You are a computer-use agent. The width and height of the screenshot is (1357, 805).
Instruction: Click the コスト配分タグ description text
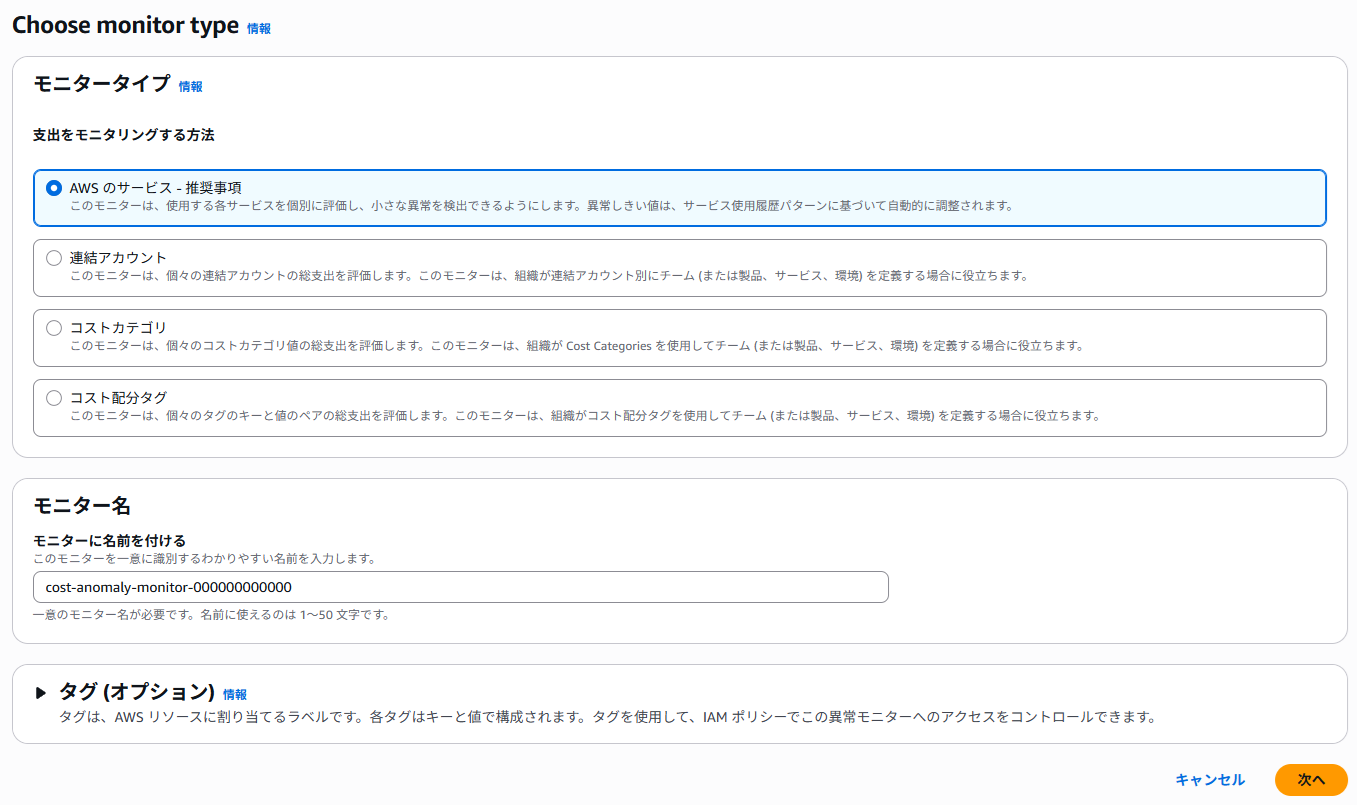[x=585, y=416]
